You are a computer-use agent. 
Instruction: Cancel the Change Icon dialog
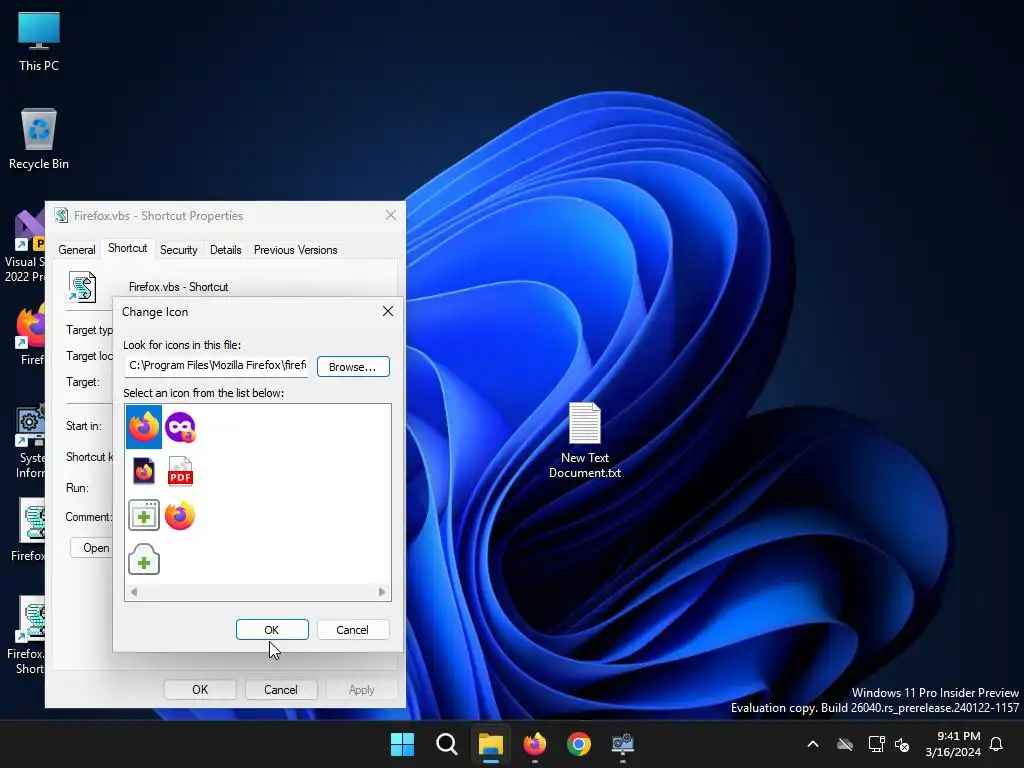pyautogui.click(x=353, y=630)
